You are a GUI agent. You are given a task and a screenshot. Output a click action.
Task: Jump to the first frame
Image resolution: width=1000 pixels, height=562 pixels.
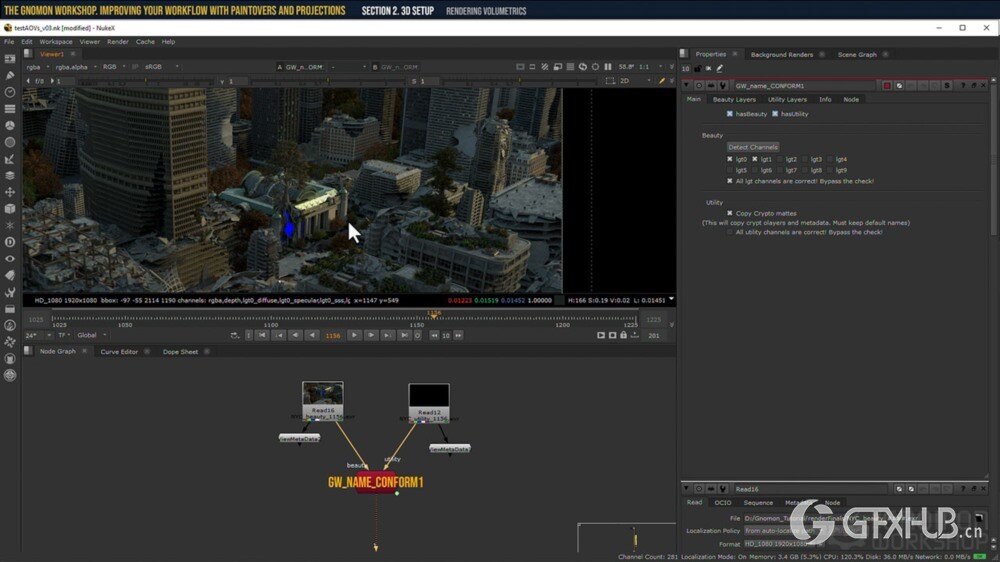pos(262,335)
